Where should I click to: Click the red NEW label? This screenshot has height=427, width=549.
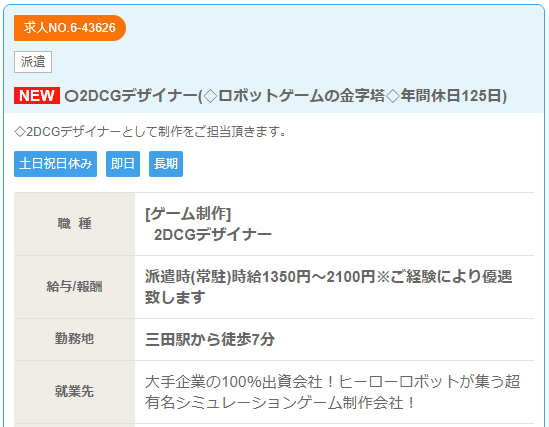point(37,96)
